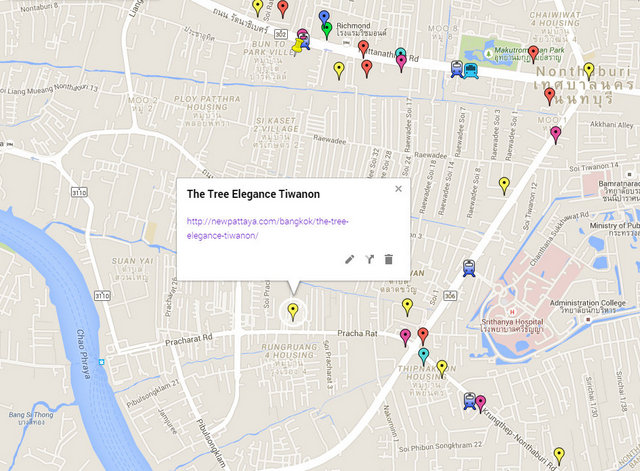Click the magenta pin below the teal Rattanathibet pin

[402, 63]
